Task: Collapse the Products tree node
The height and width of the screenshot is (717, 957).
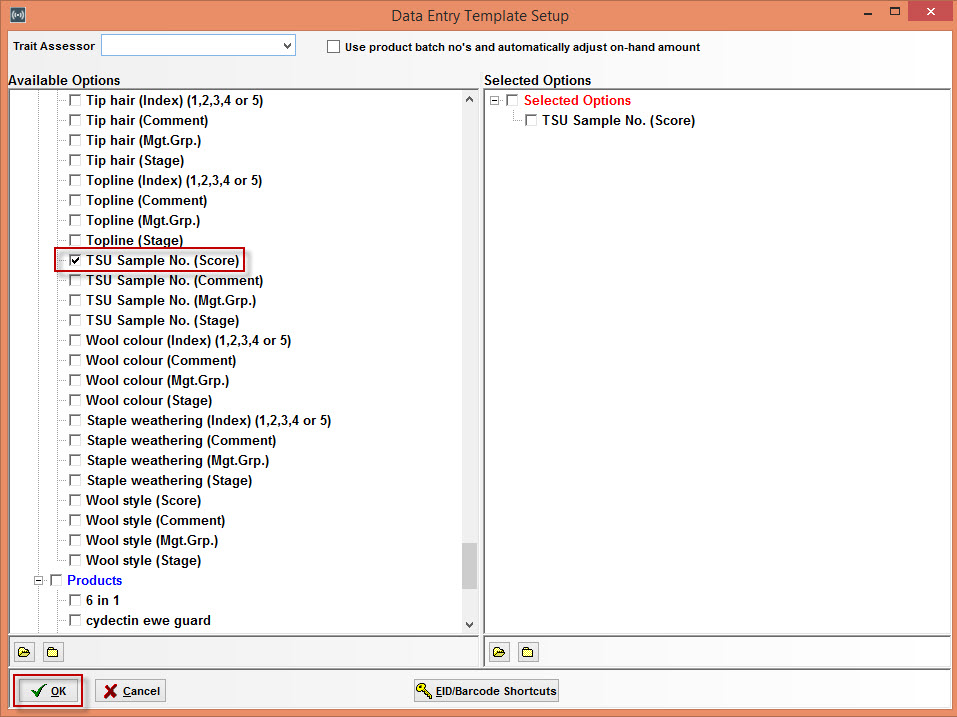Action: [x=38, y=580]
